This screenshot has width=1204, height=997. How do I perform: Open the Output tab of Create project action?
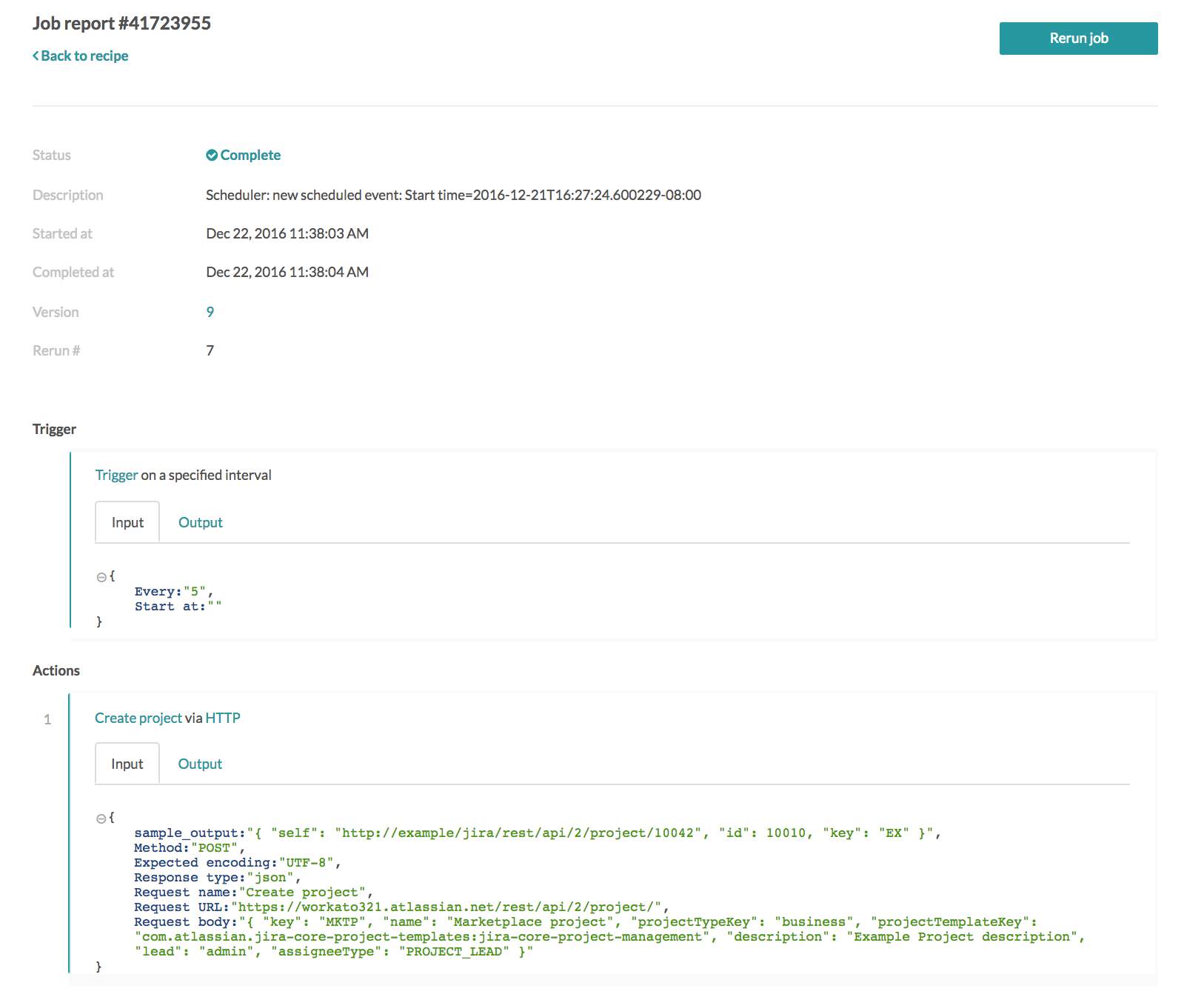pyautogui.click(x=199, y=763)
